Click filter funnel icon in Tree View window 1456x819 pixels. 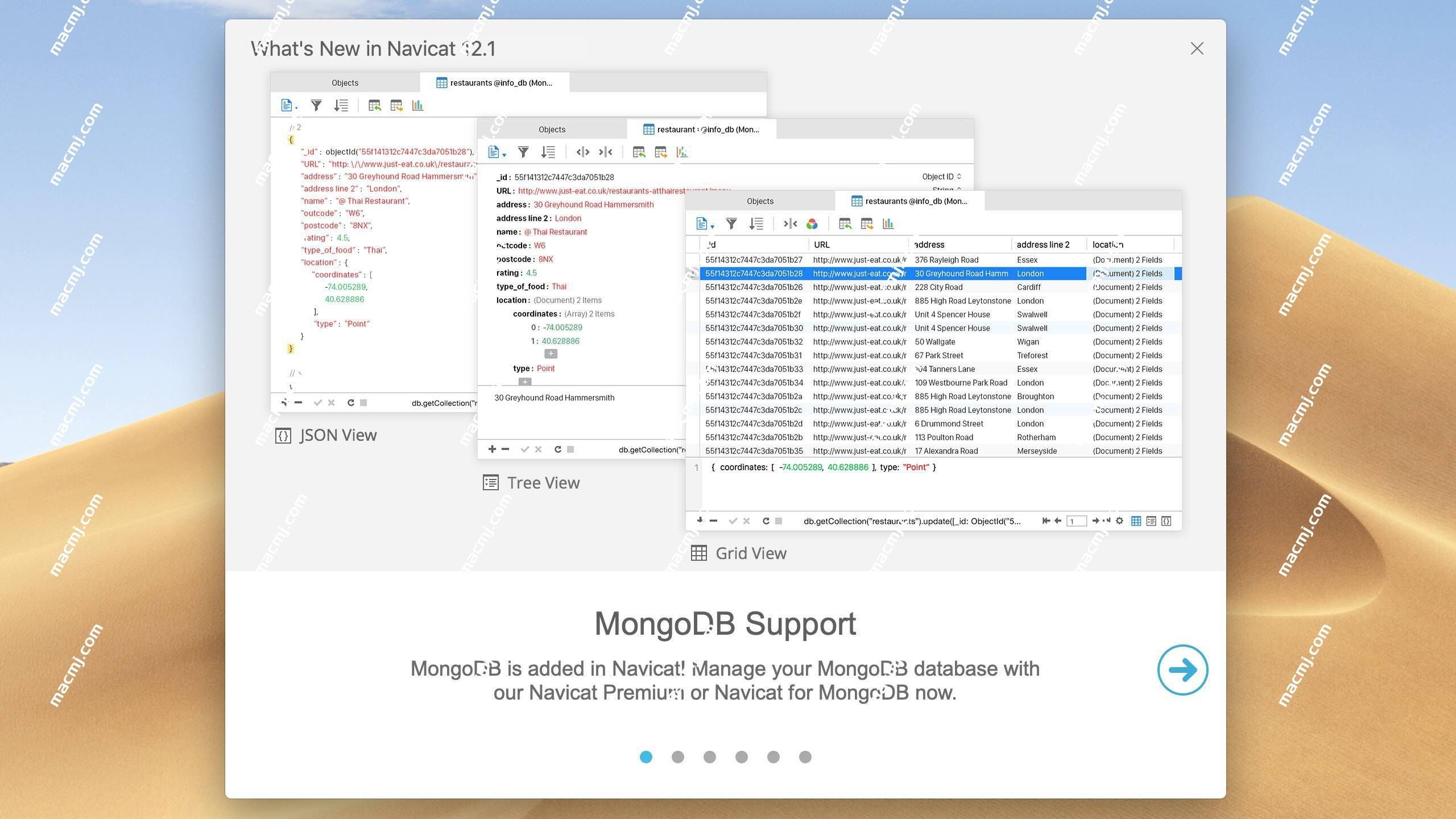point(523,152)
